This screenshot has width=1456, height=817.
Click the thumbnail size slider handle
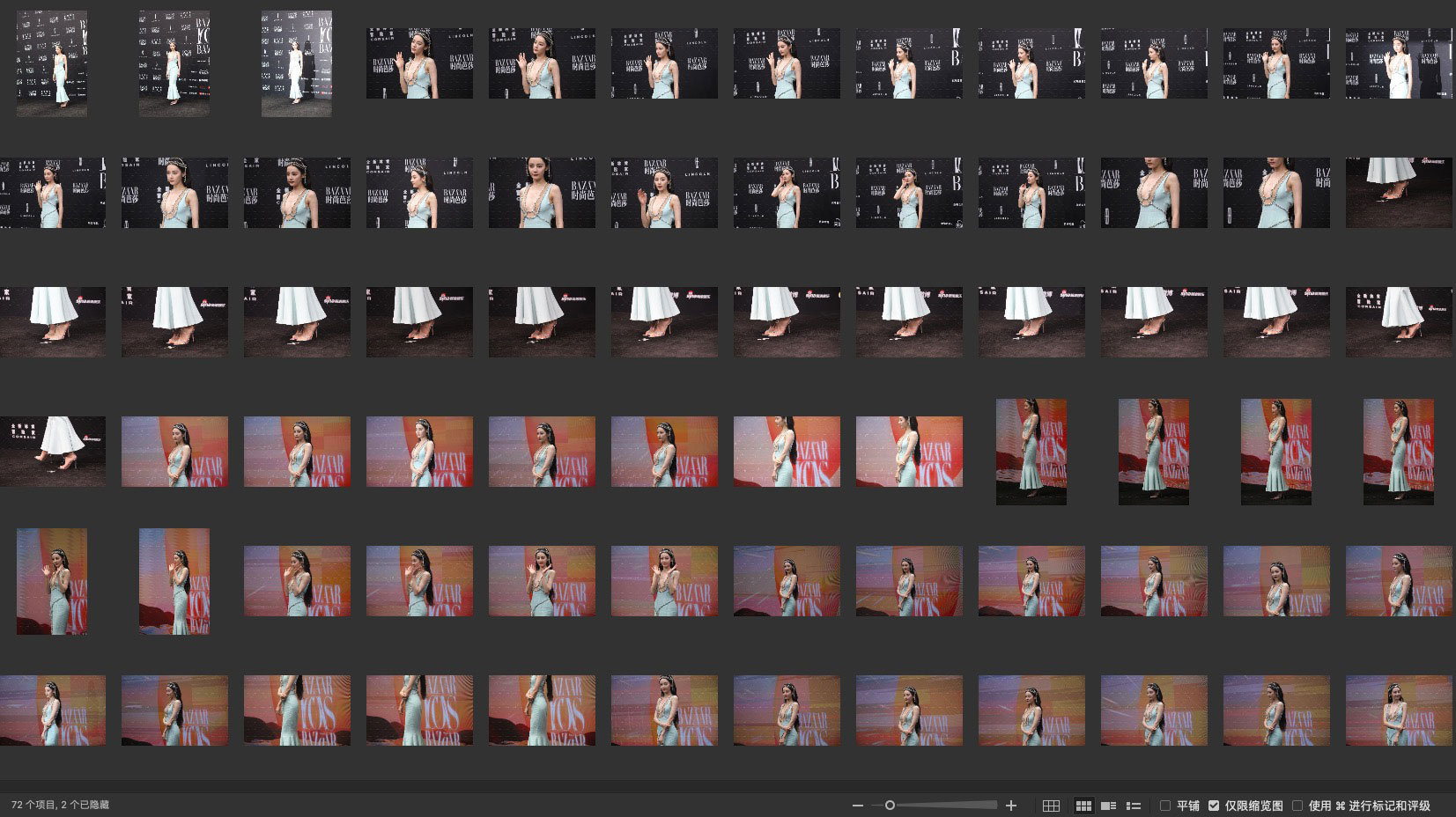[x=890, y=806]
